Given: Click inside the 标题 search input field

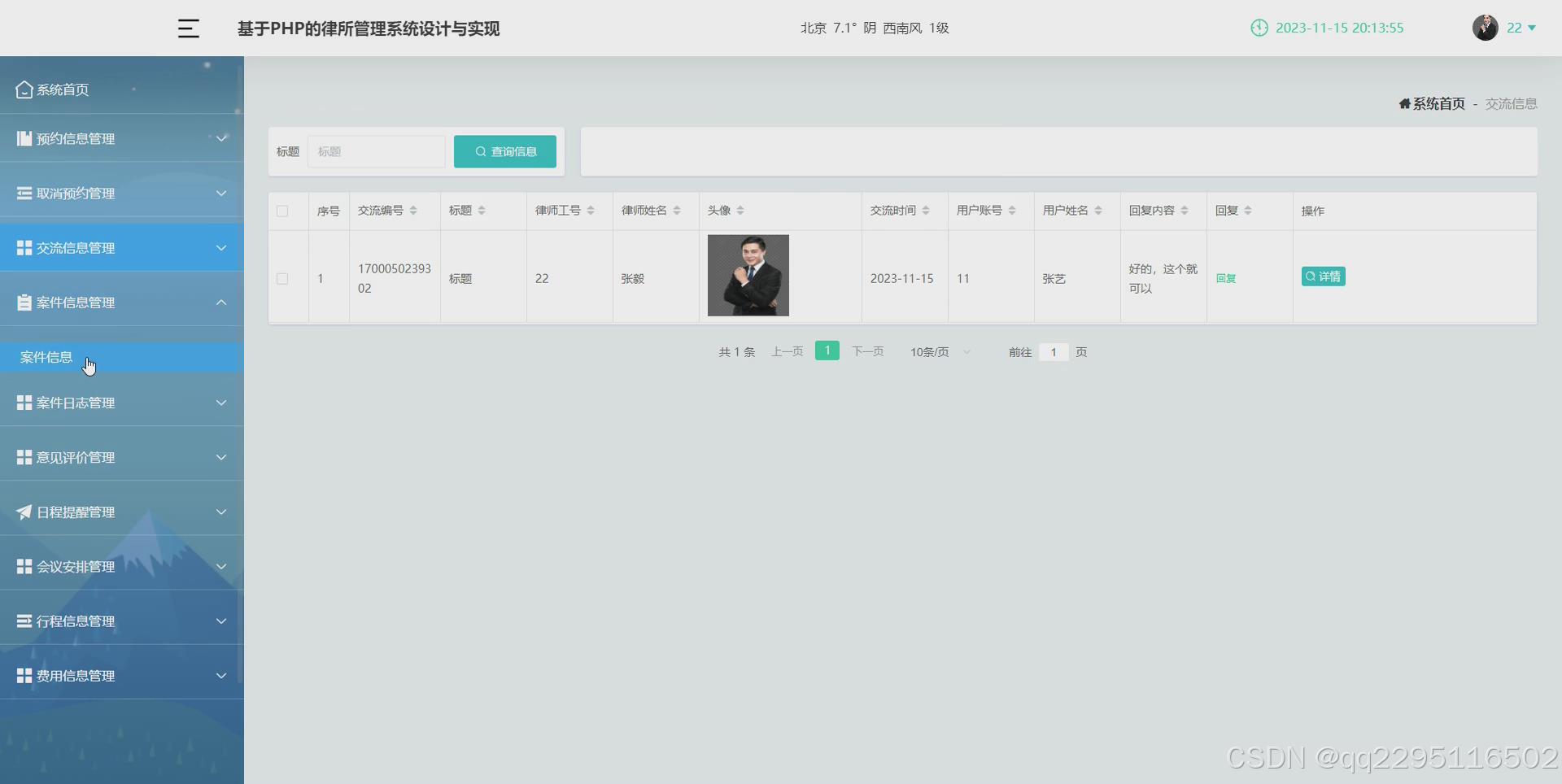Looking at the screenshot, I should pos(376,151).
